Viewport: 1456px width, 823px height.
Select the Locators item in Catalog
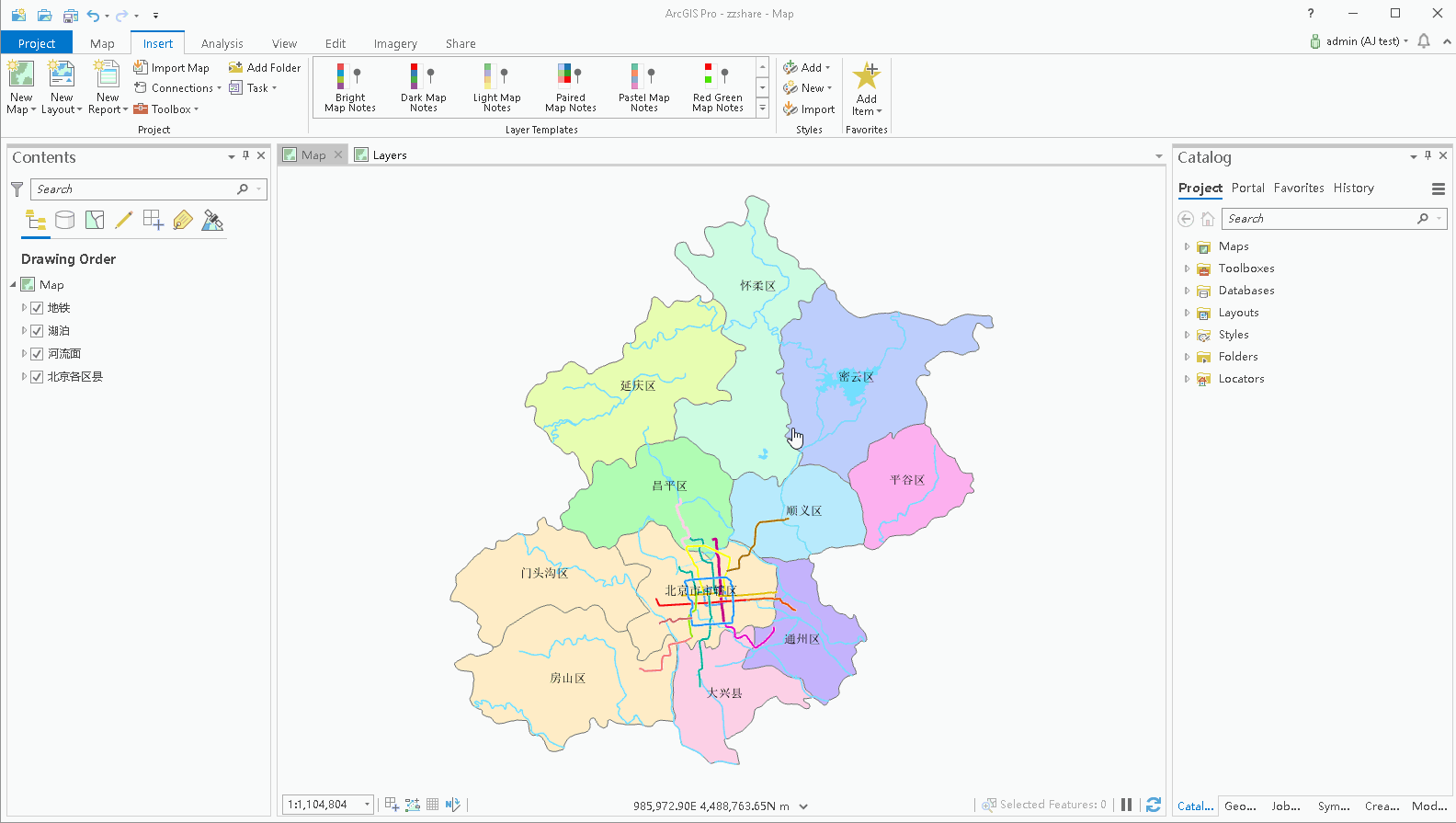[1241, 379]
